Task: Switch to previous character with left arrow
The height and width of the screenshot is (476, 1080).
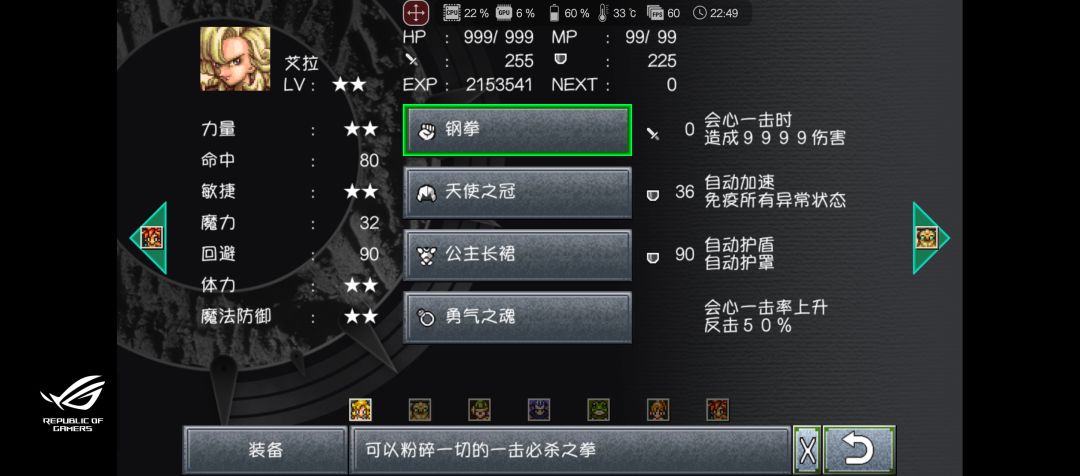Action: [149, 238]
